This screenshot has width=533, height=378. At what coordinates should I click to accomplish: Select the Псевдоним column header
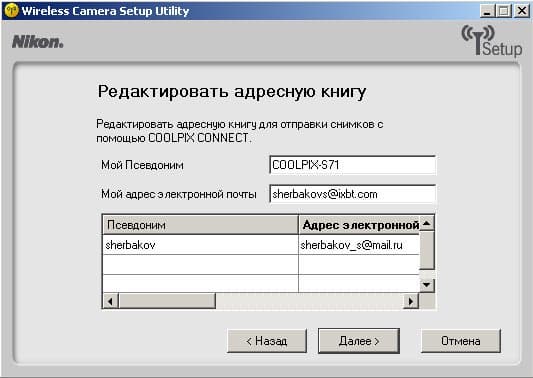tap(200, 225)
